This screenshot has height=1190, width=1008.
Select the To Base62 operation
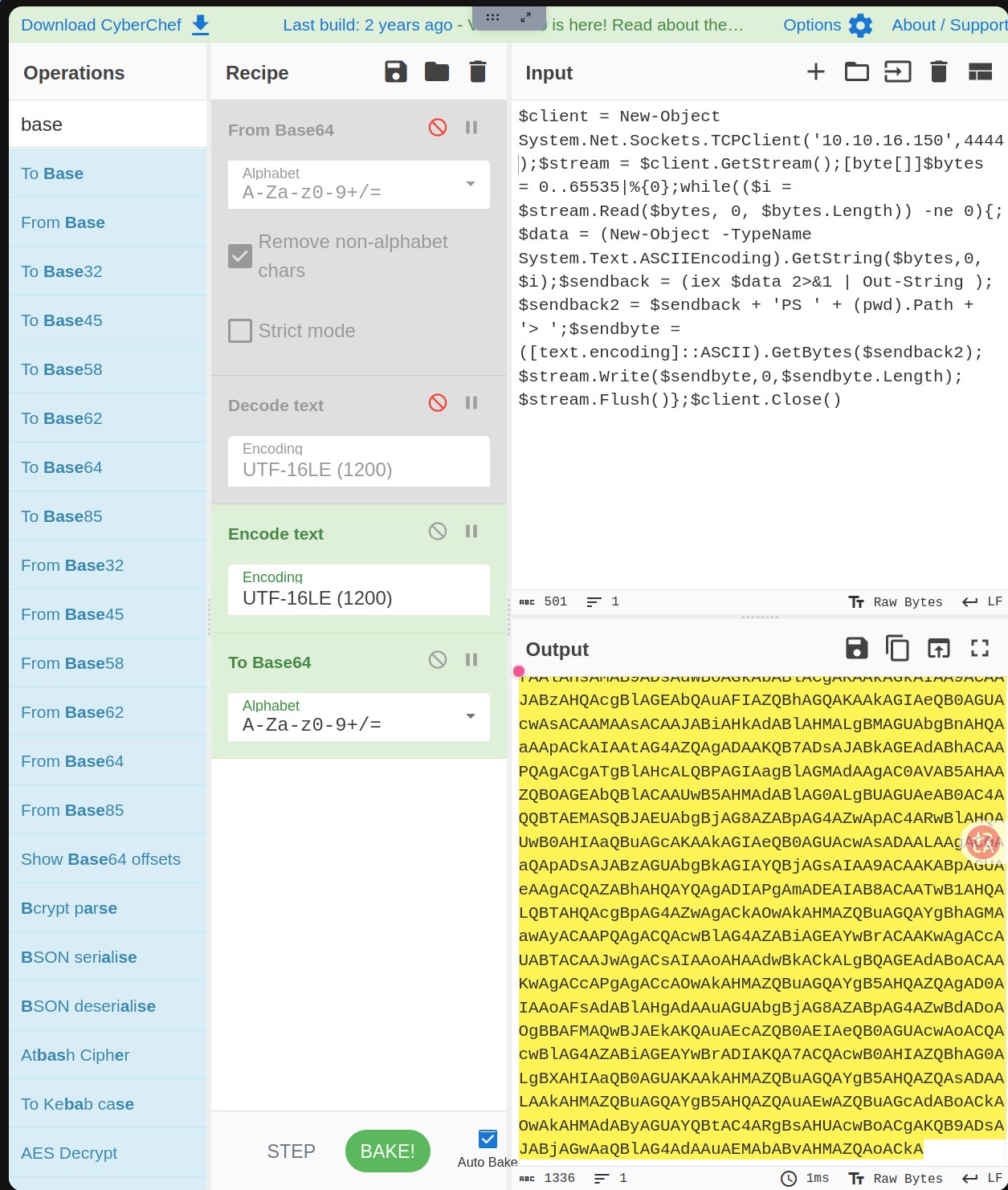pyautogui.click(x=108, y=418)
